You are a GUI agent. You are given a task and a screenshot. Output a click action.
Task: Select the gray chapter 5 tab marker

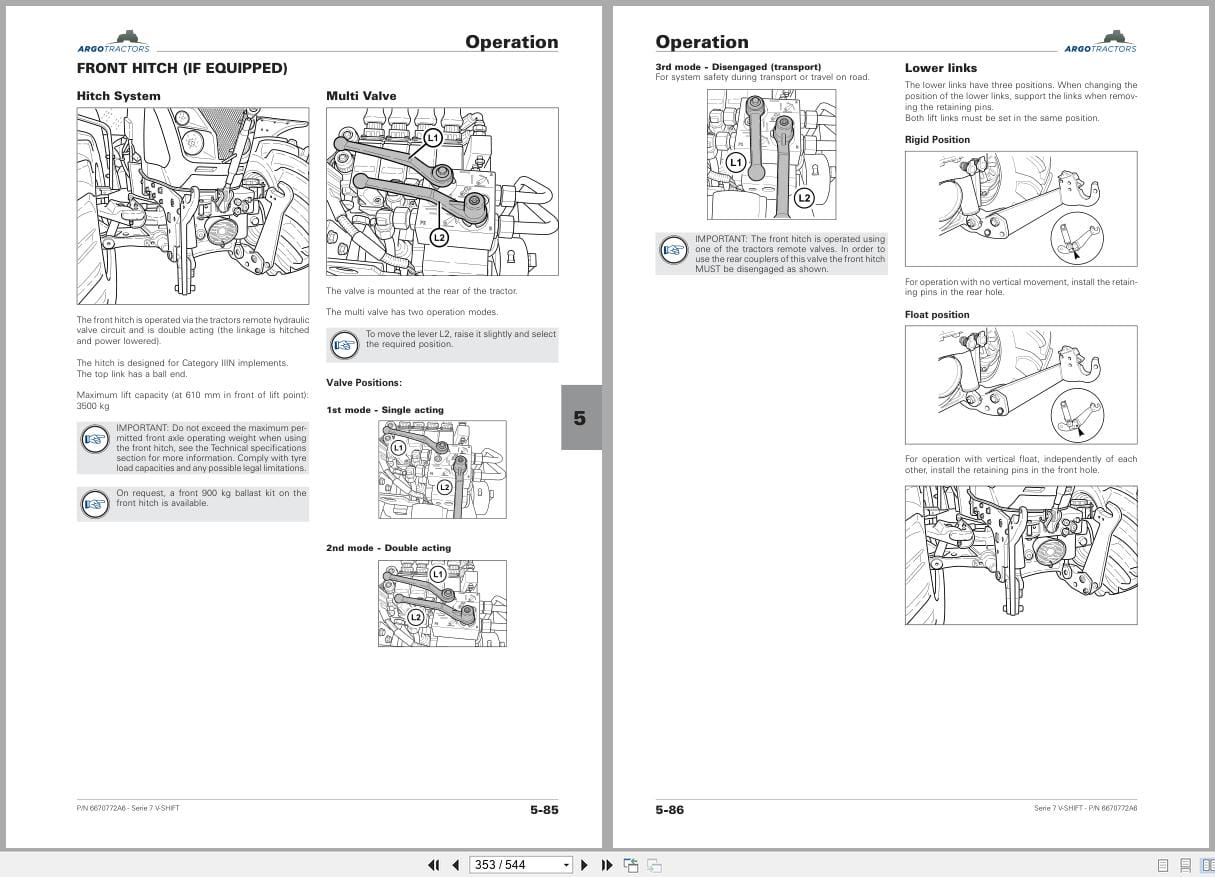tap(580, 418)
